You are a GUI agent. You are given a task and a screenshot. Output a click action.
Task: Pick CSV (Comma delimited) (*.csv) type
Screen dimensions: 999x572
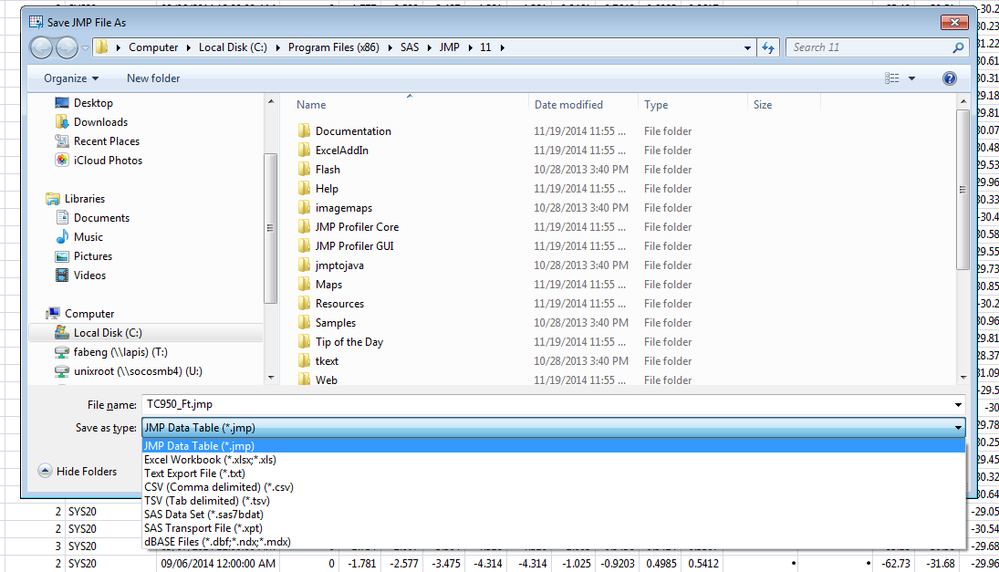coord(553,487)
